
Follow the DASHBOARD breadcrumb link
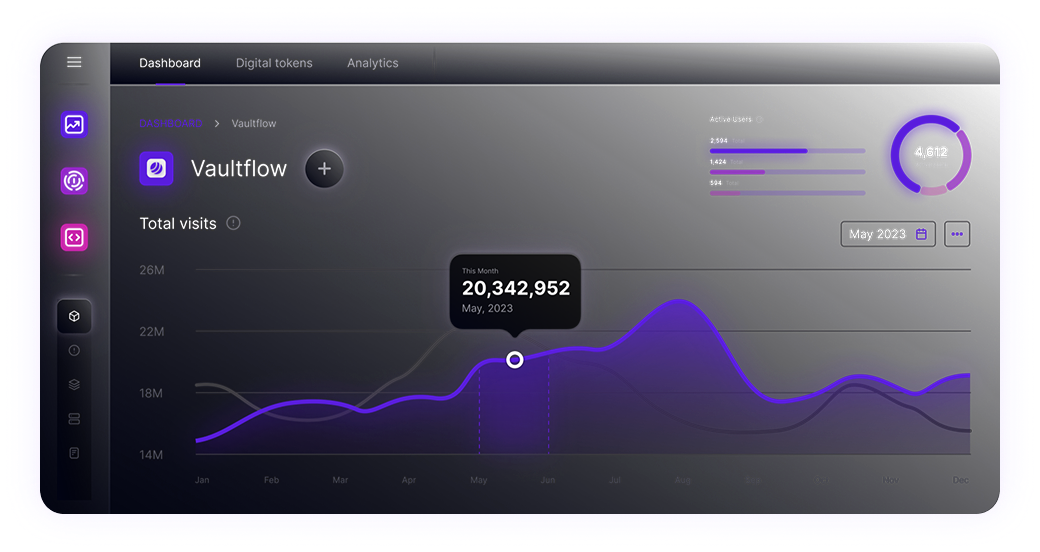170,124
